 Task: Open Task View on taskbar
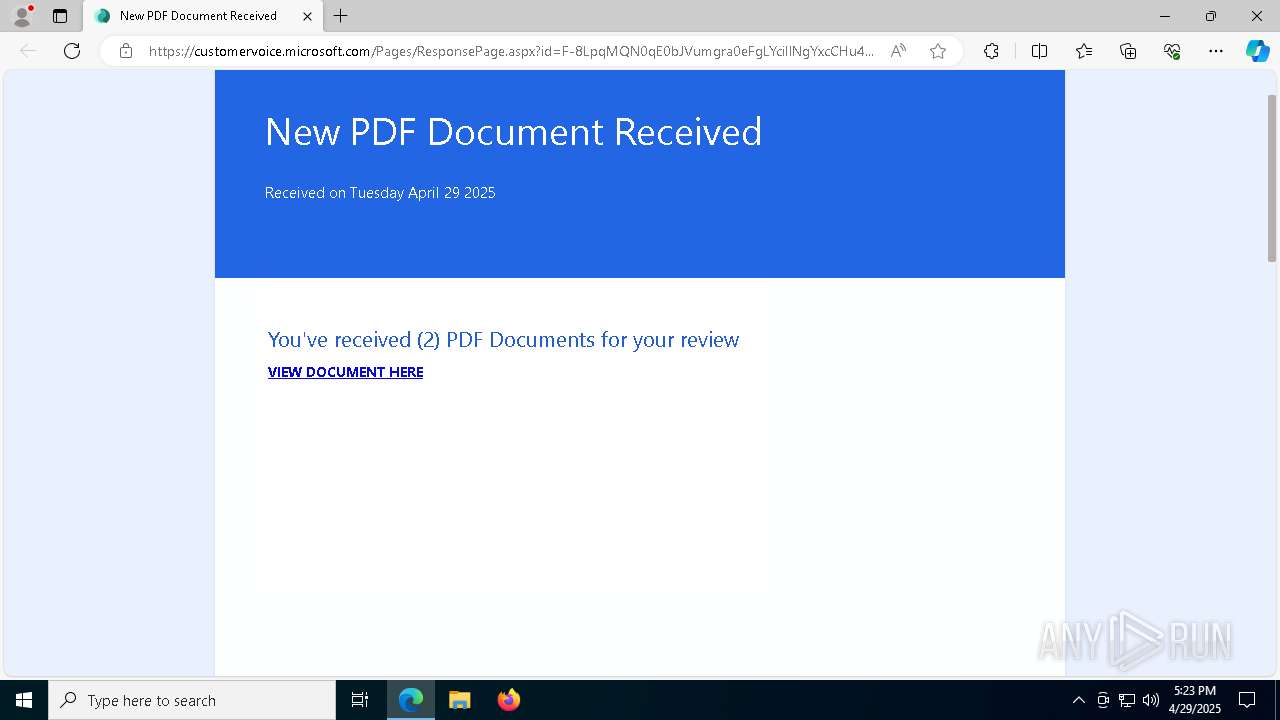[360, 700]
